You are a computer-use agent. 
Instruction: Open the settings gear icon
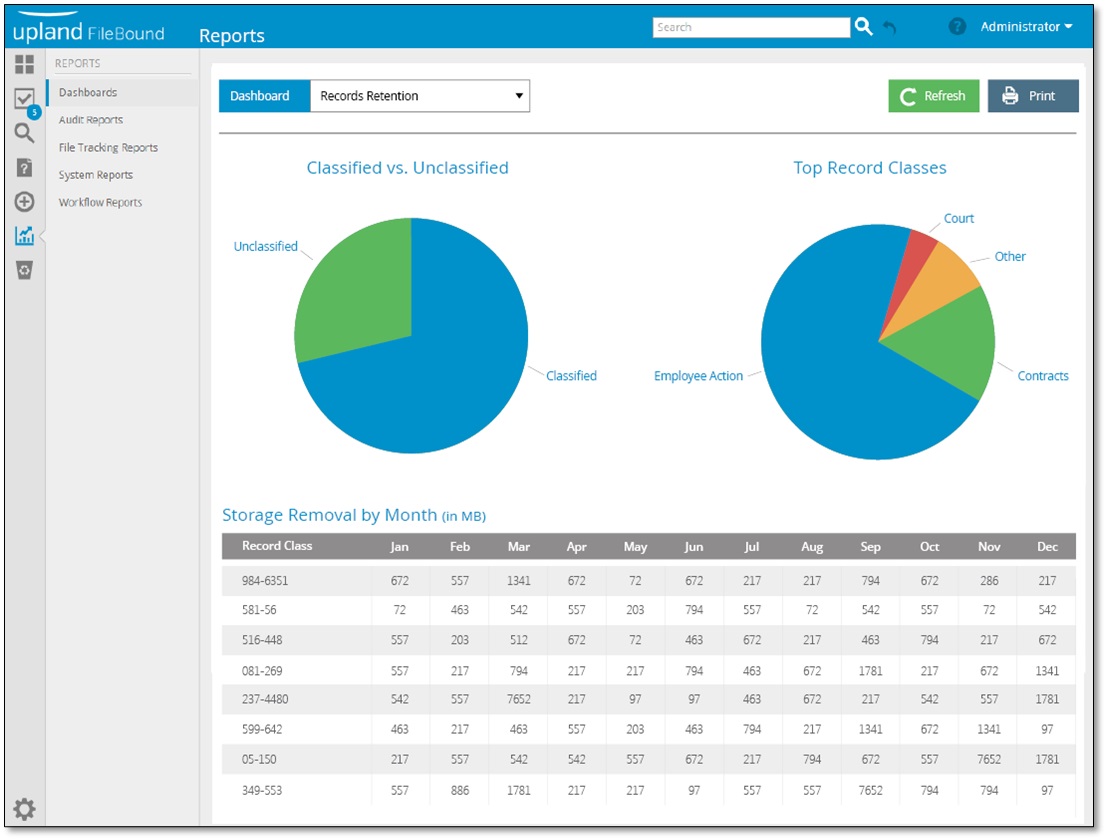point(24,810)
